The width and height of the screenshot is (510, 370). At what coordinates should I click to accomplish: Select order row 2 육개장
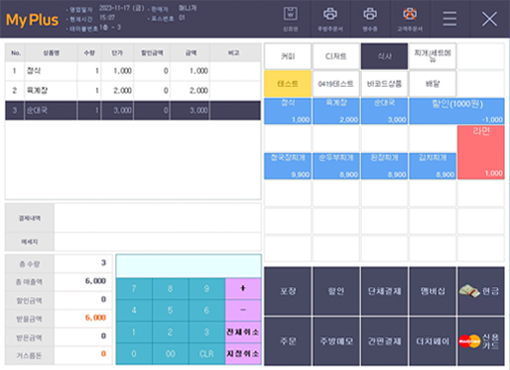(x=133, y=91)
